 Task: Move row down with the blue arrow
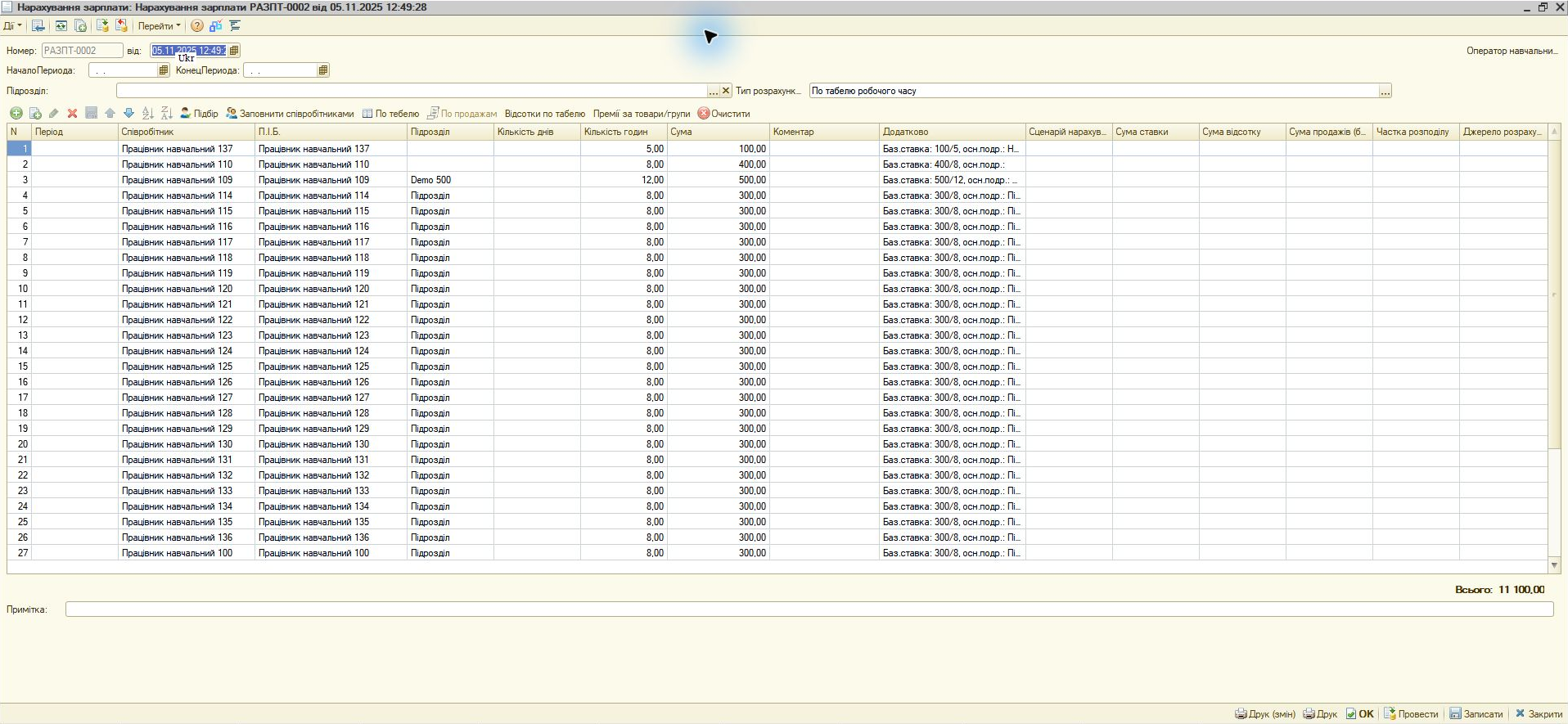tap(128, 114)
